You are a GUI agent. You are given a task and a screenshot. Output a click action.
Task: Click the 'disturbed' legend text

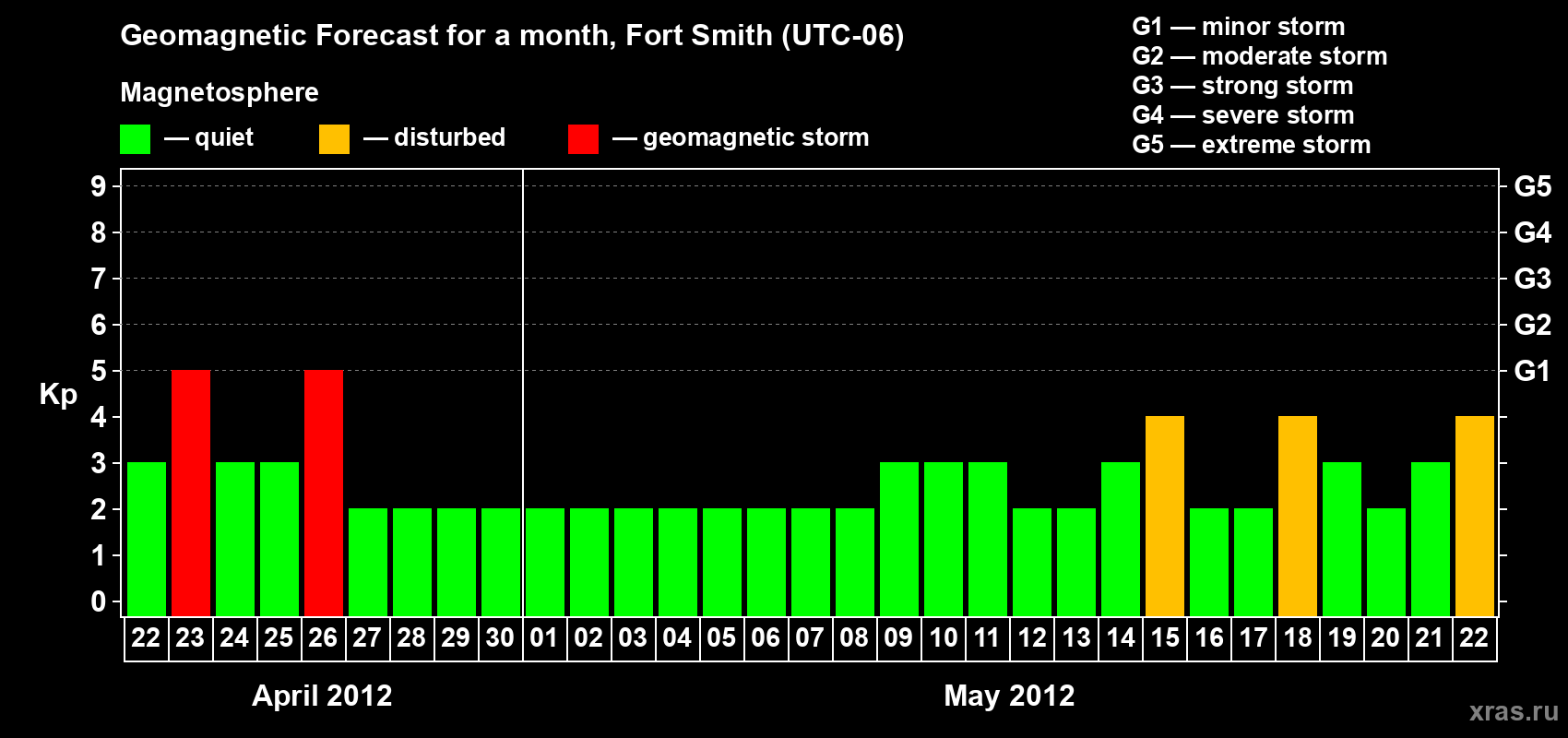click(x=449, y=137)
